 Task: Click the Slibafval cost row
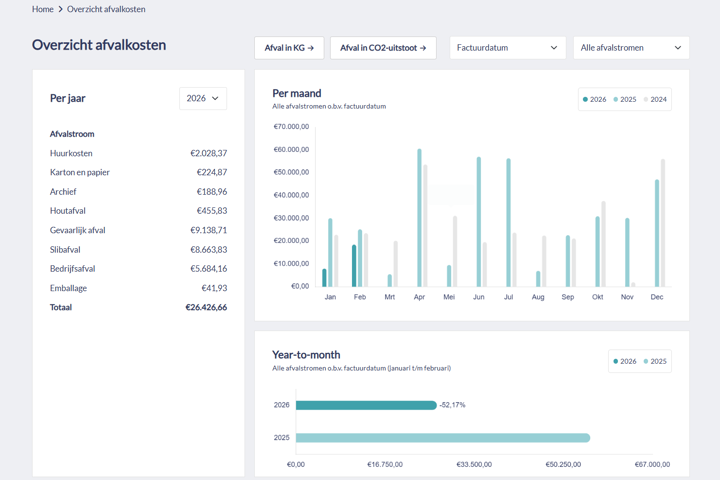(138, 249)
